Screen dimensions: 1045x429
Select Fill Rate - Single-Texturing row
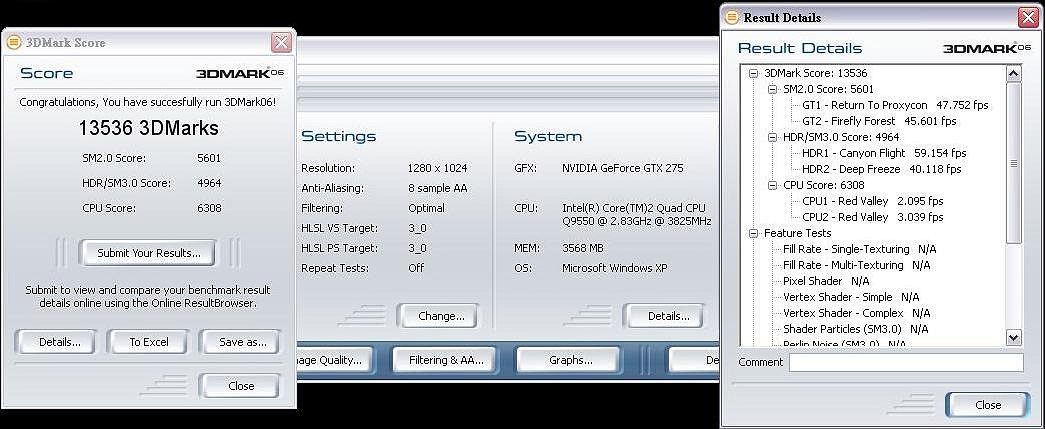(860, 249)
